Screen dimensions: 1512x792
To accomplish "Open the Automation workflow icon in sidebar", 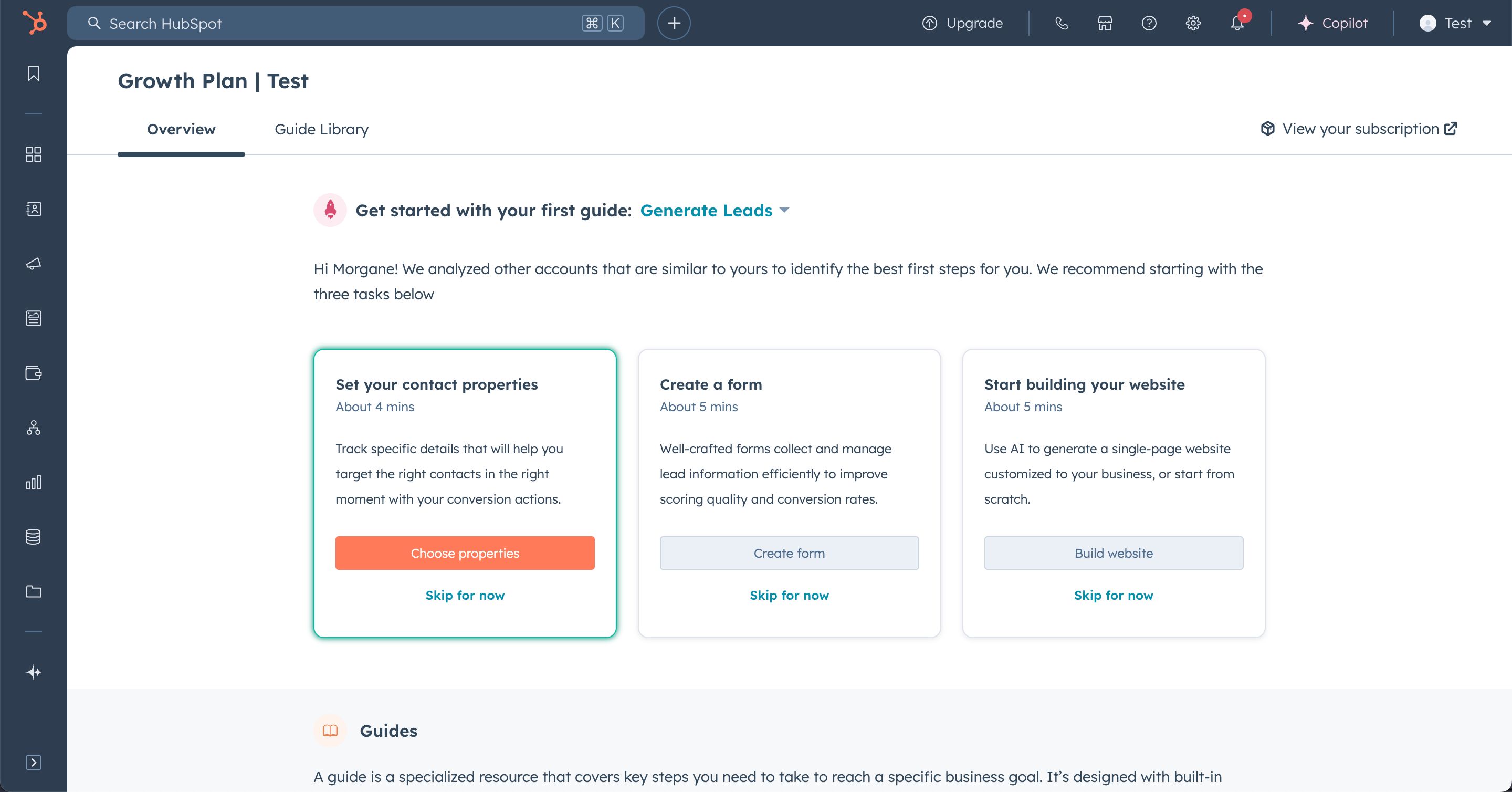I will 34,428.
